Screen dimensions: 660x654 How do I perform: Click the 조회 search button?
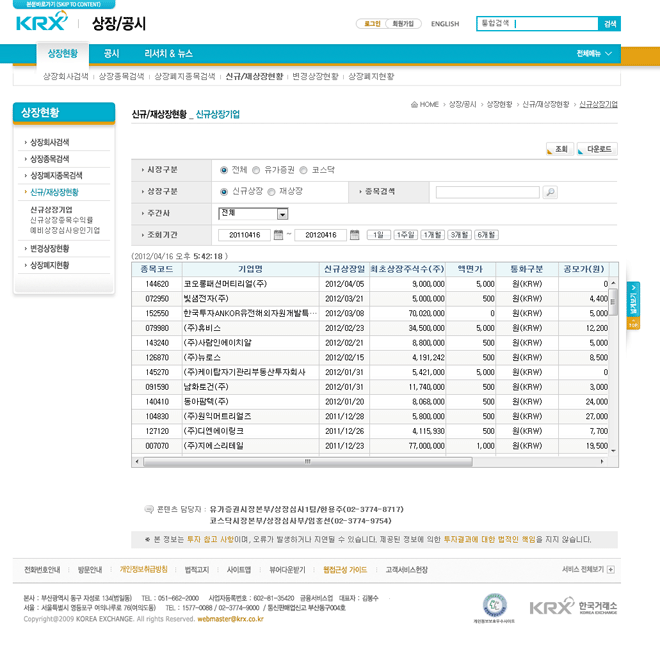point(558,149)
